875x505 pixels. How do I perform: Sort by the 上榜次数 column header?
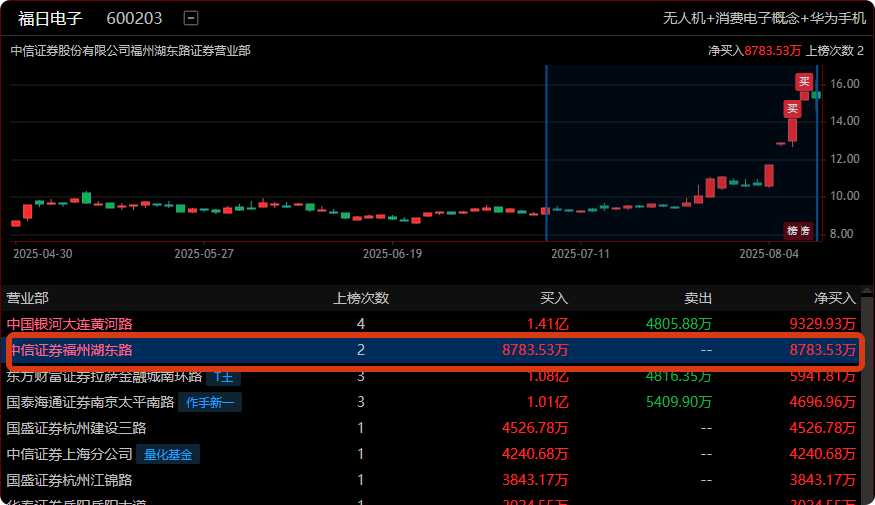pos(361,298)
